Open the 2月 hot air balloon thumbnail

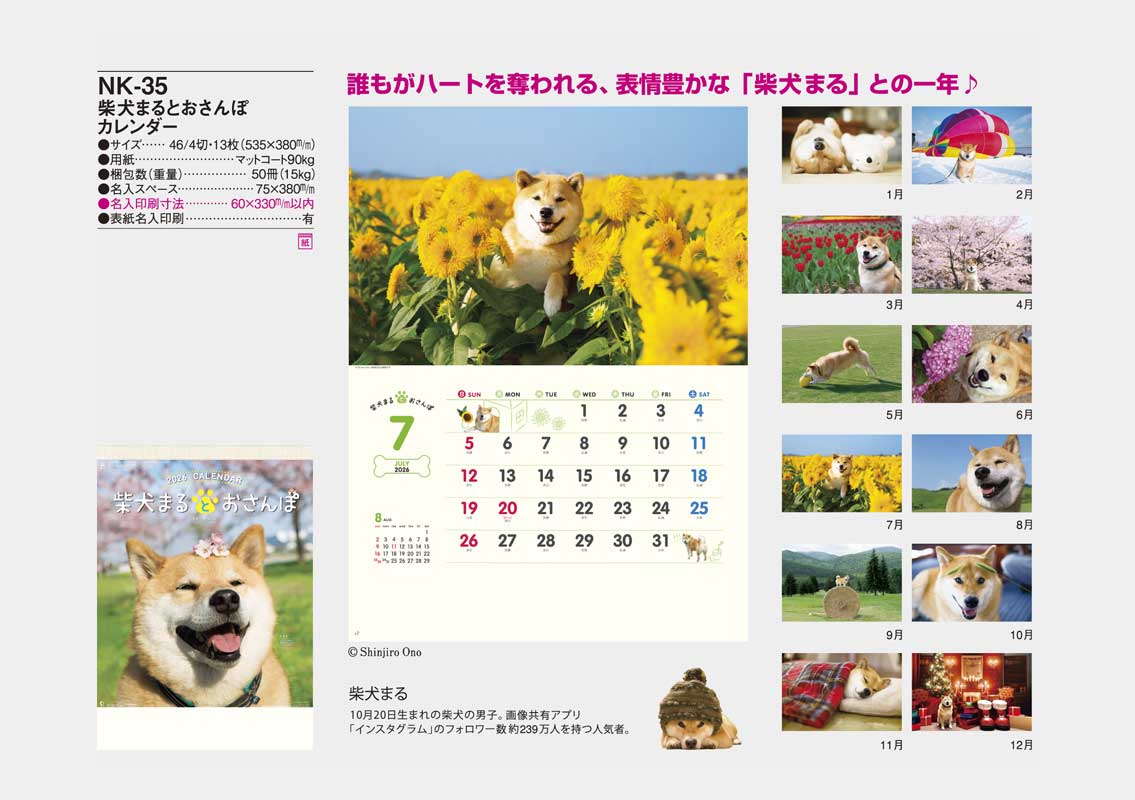coord(971,145)
